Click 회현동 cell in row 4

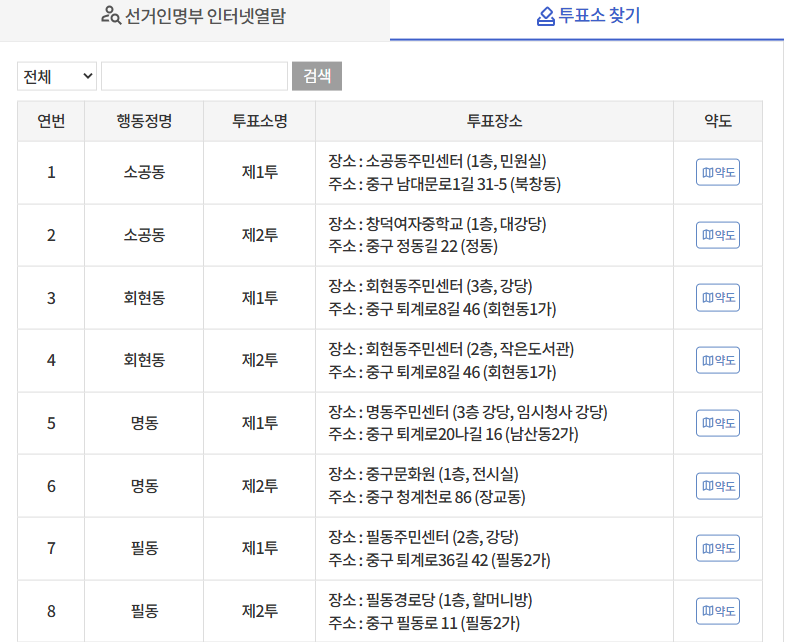coord(144,361)
